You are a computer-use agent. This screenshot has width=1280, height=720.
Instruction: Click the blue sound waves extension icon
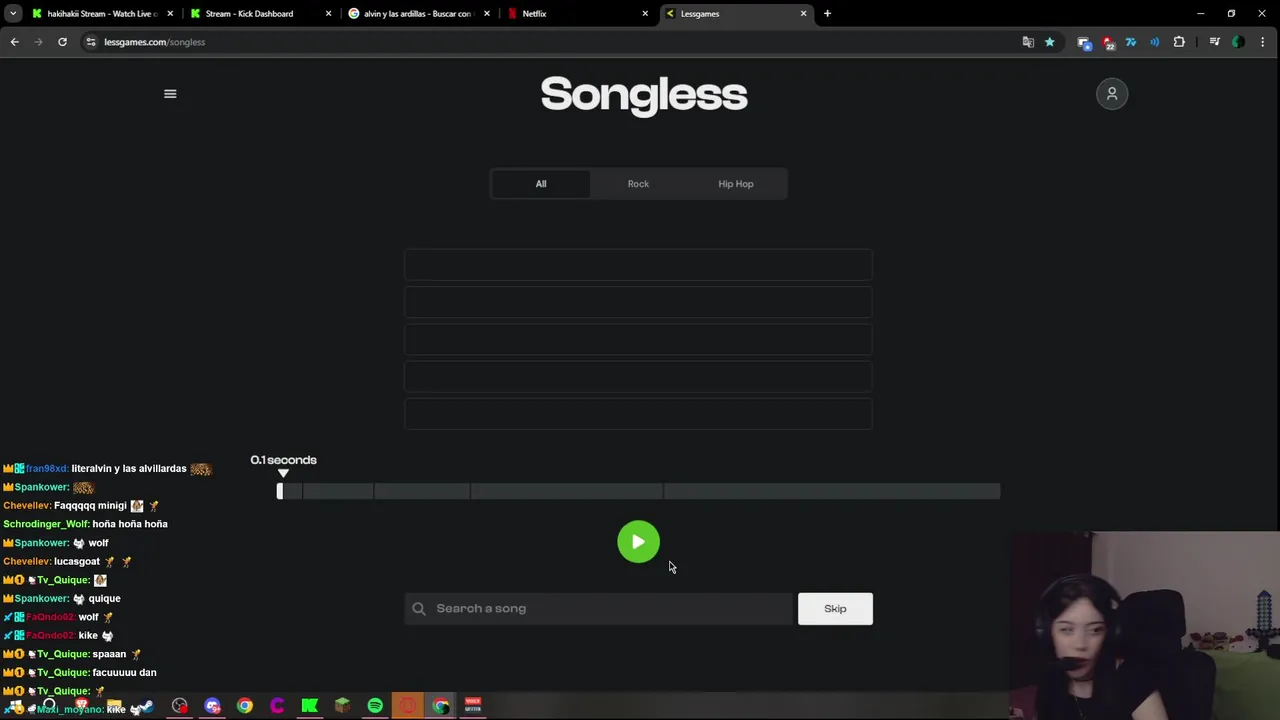click(1155, 42)
